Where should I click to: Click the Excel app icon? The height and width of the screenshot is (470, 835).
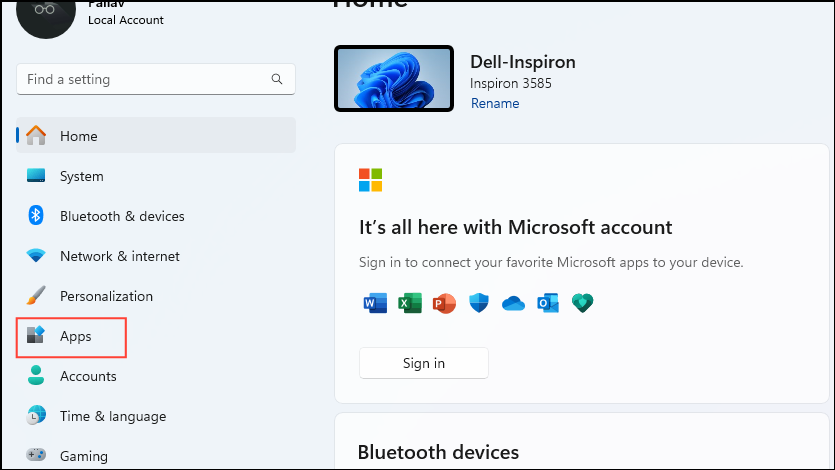(x=410, y=303)
